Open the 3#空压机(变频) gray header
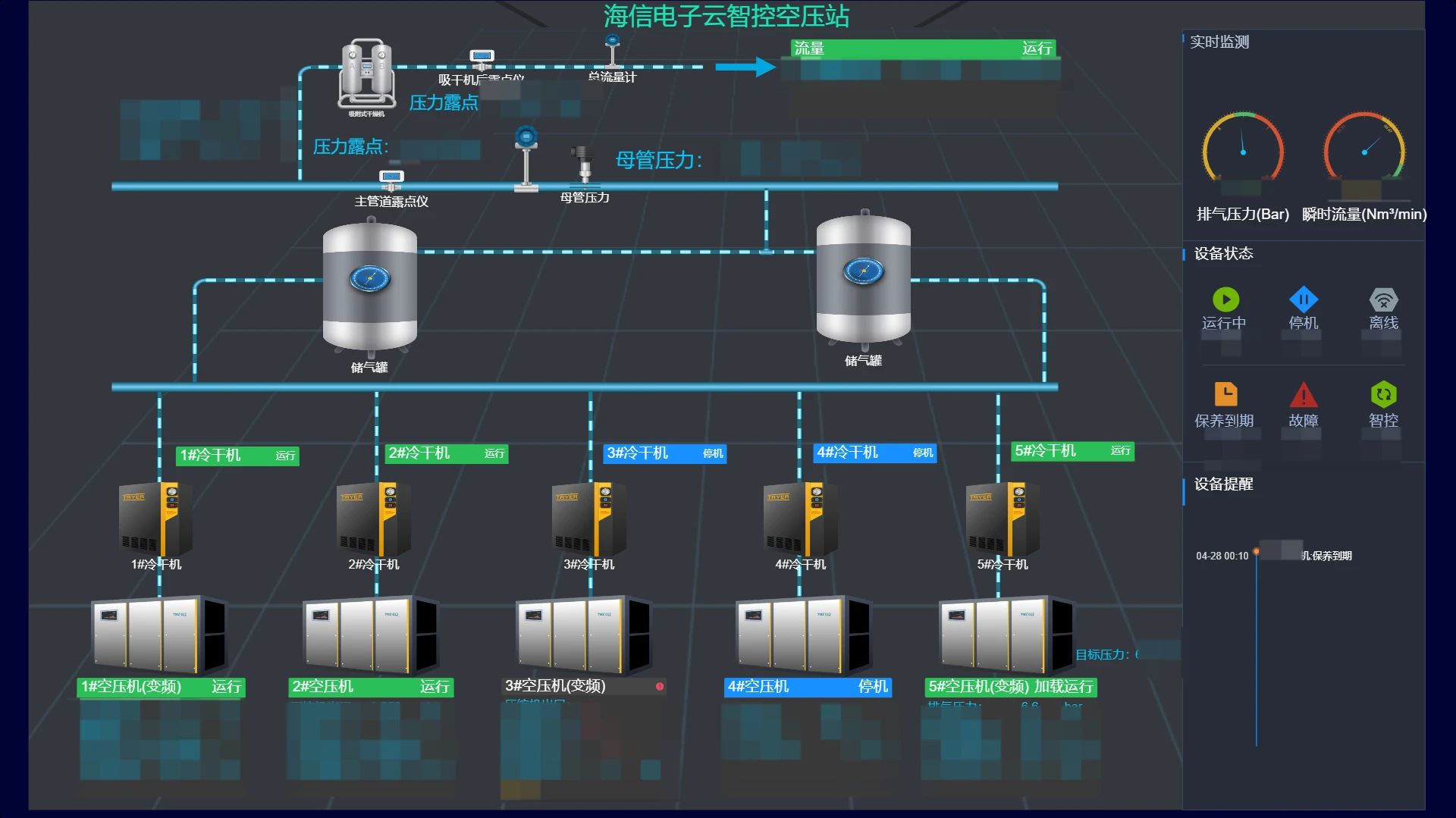Screen dimensions: 1456x818 pyautogui.click(x=585, y=686)
